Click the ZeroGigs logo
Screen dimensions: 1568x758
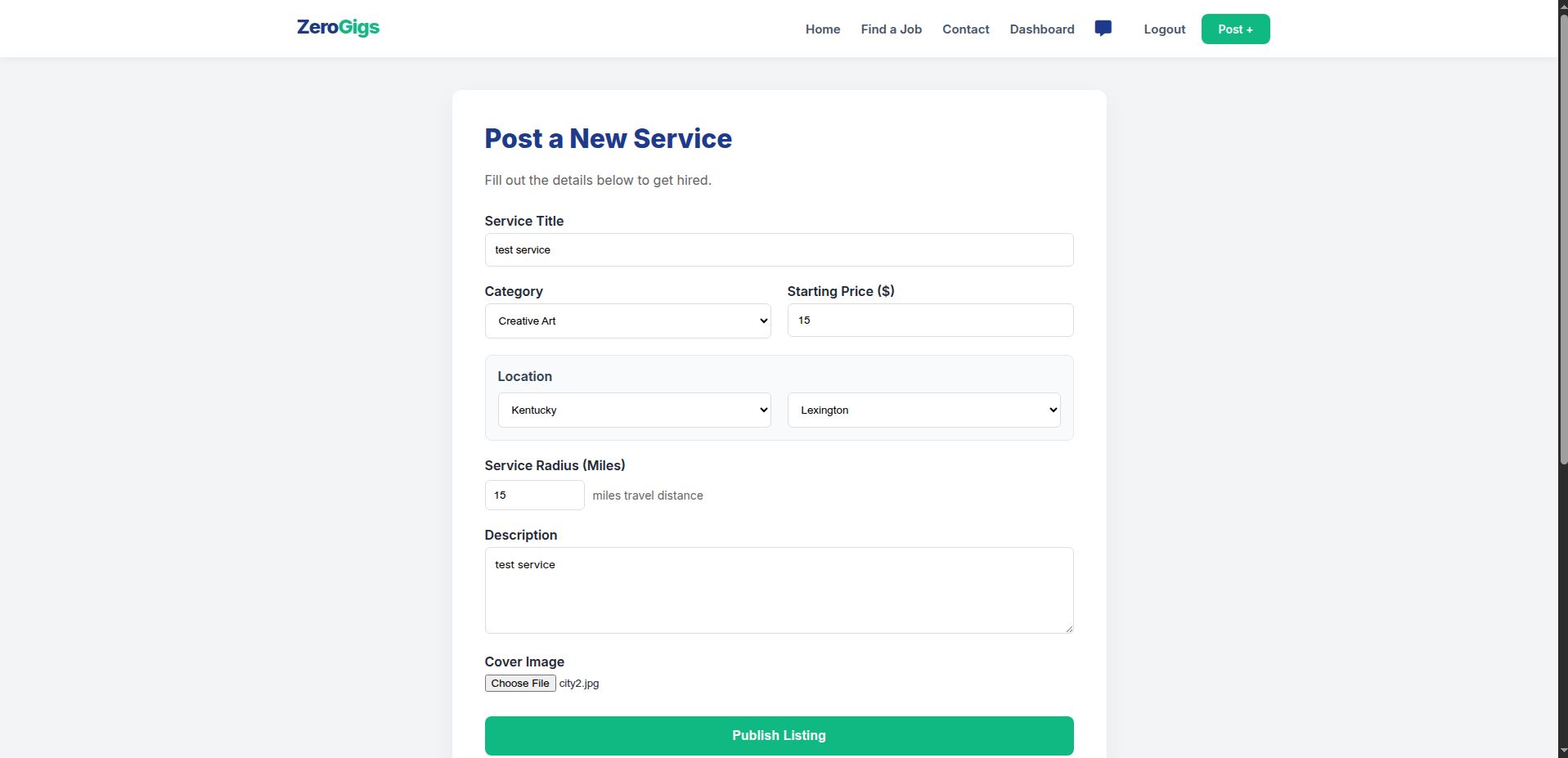click(x=338, y=28)
